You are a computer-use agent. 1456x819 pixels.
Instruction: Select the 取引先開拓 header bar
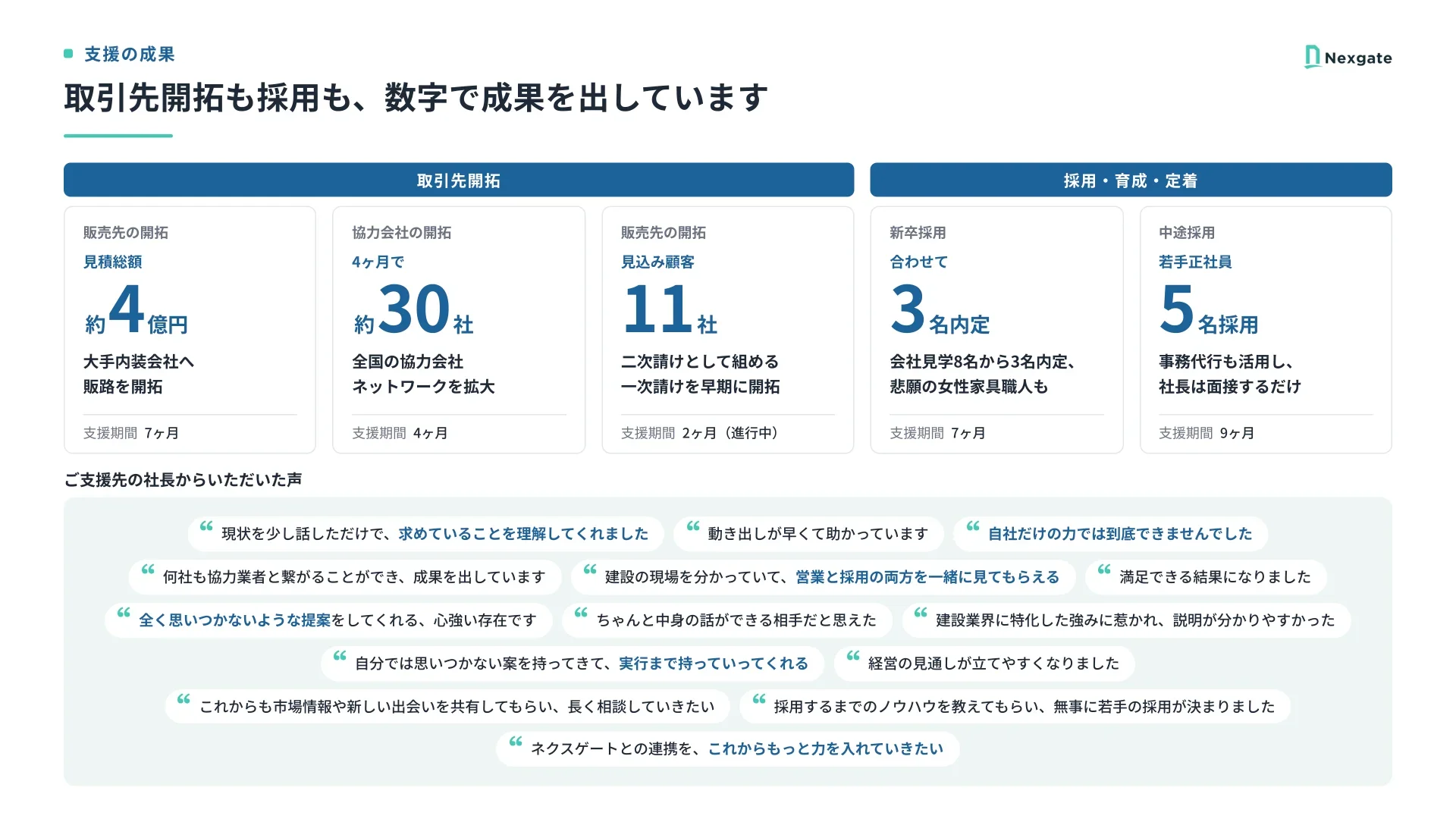[x=459, y=180]
